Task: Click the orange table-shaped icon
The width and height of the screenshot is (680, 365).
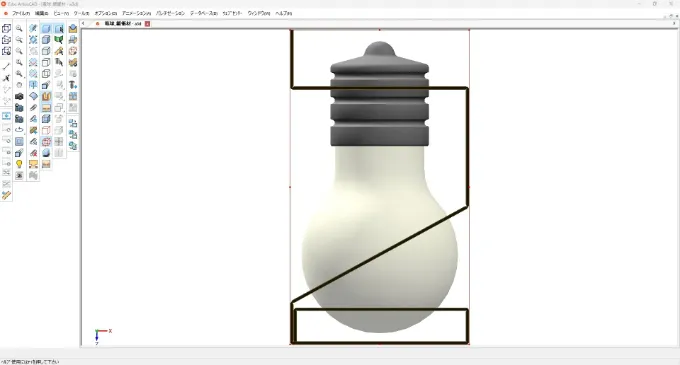Action: (33, 164)
